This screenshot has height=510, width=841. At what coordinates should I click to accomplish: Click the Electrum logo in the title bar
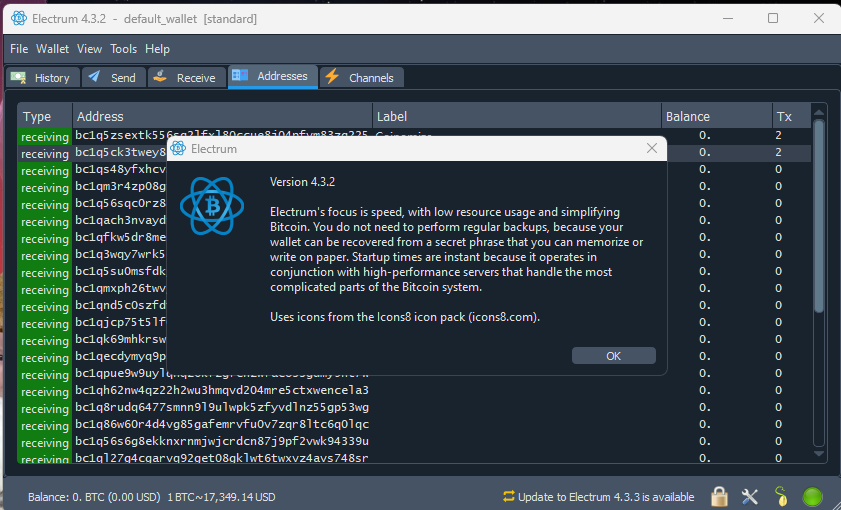pos(19,19)
